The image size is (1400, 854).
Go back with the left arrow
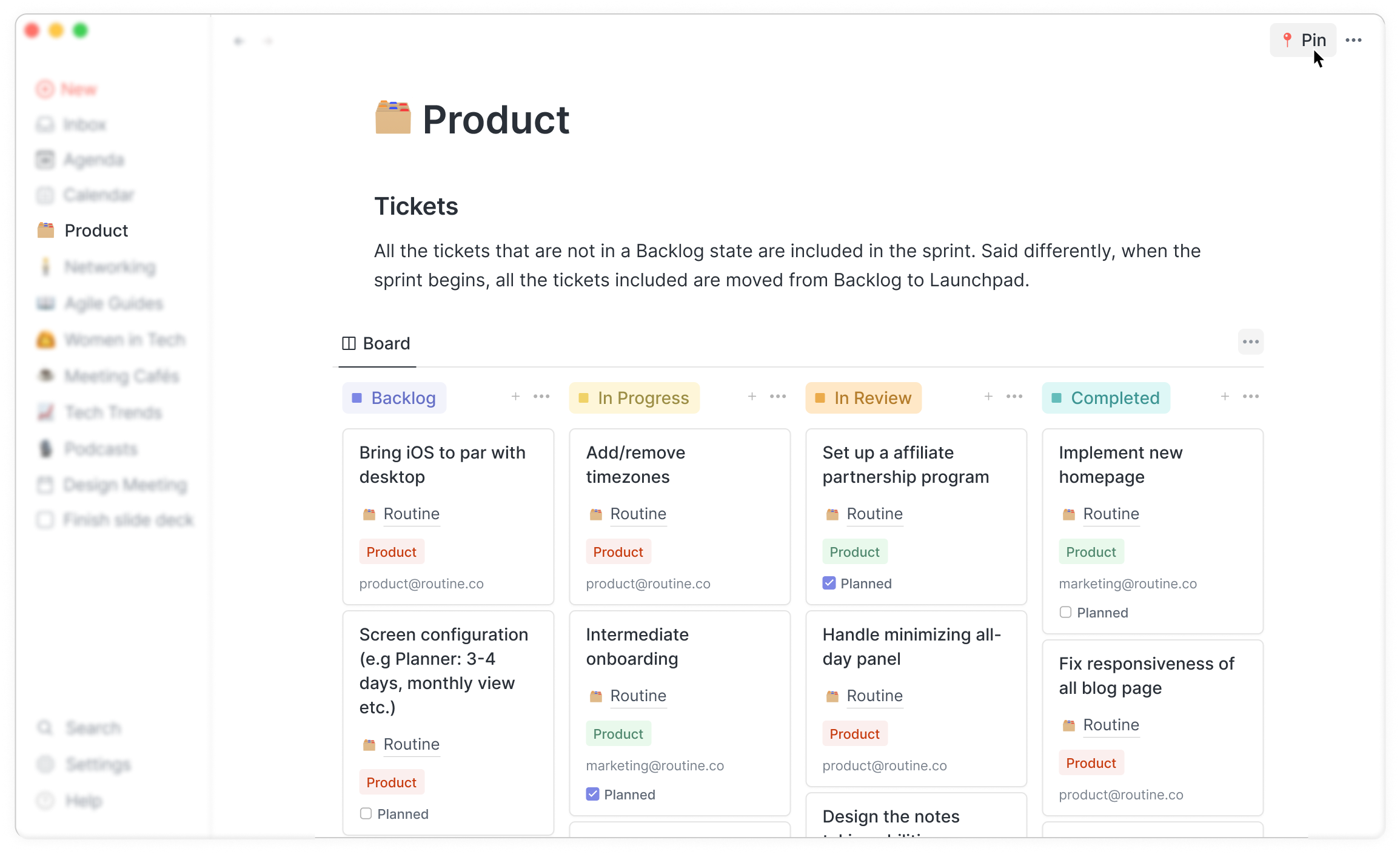239,41
